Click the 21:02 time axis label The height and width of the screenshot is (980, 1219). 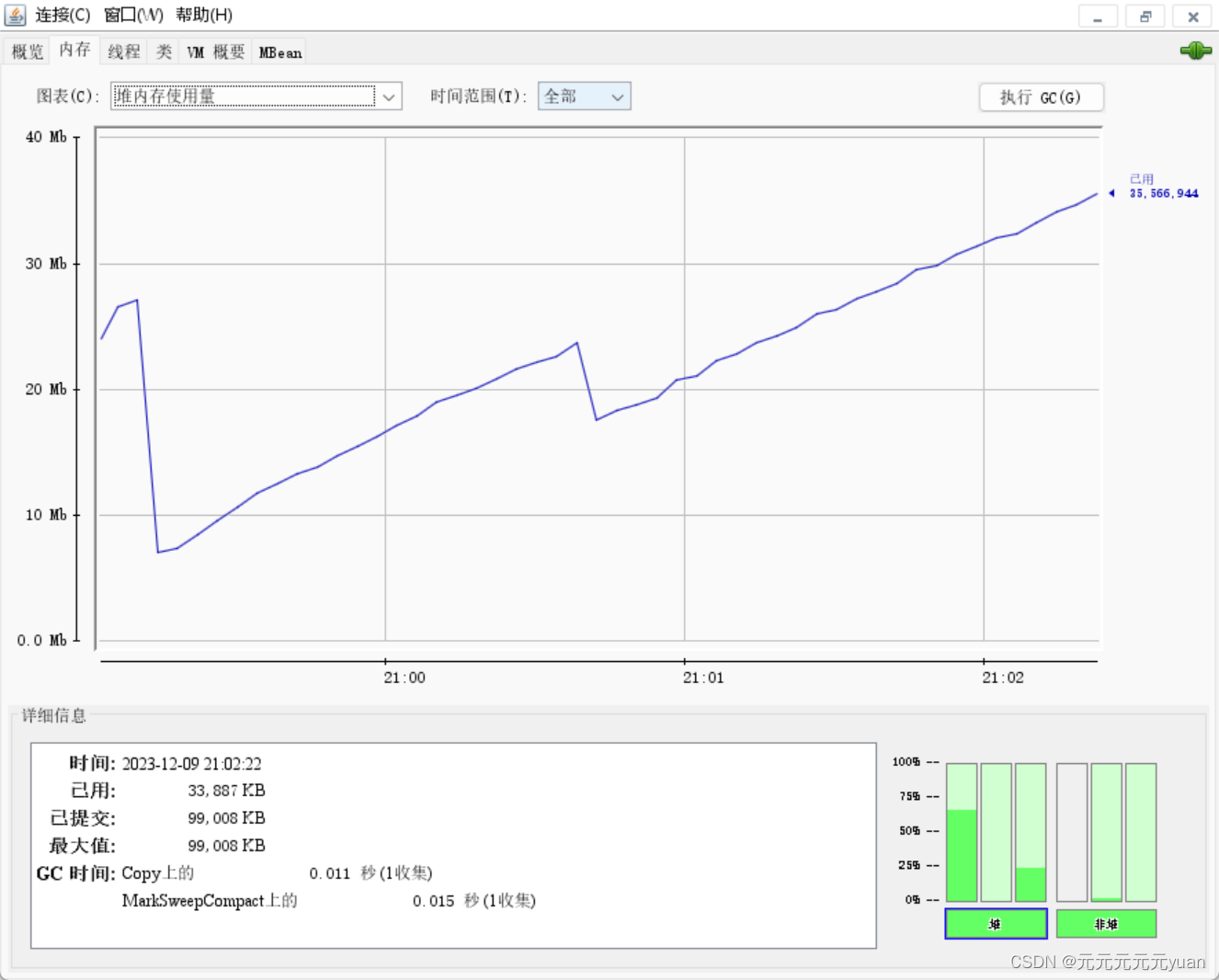(1003, 678)
